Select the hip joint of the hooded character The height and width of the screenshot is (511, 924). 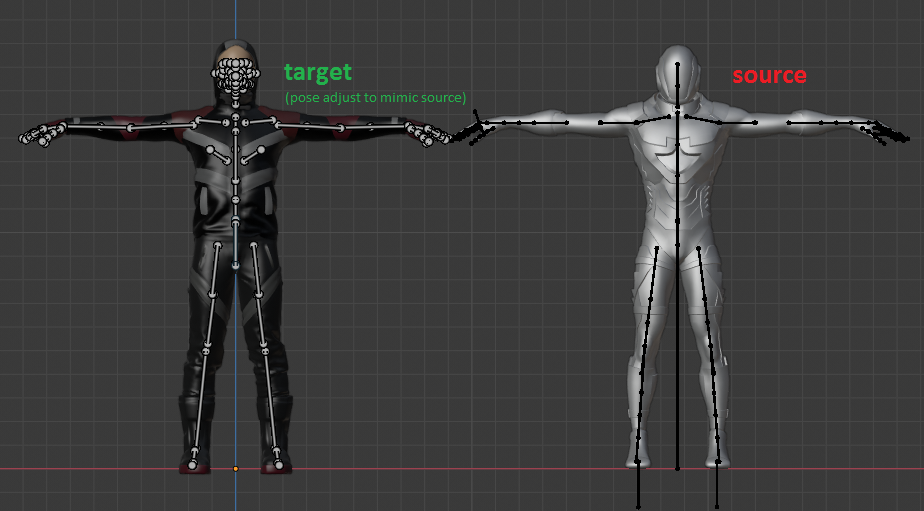coord(235,265)
